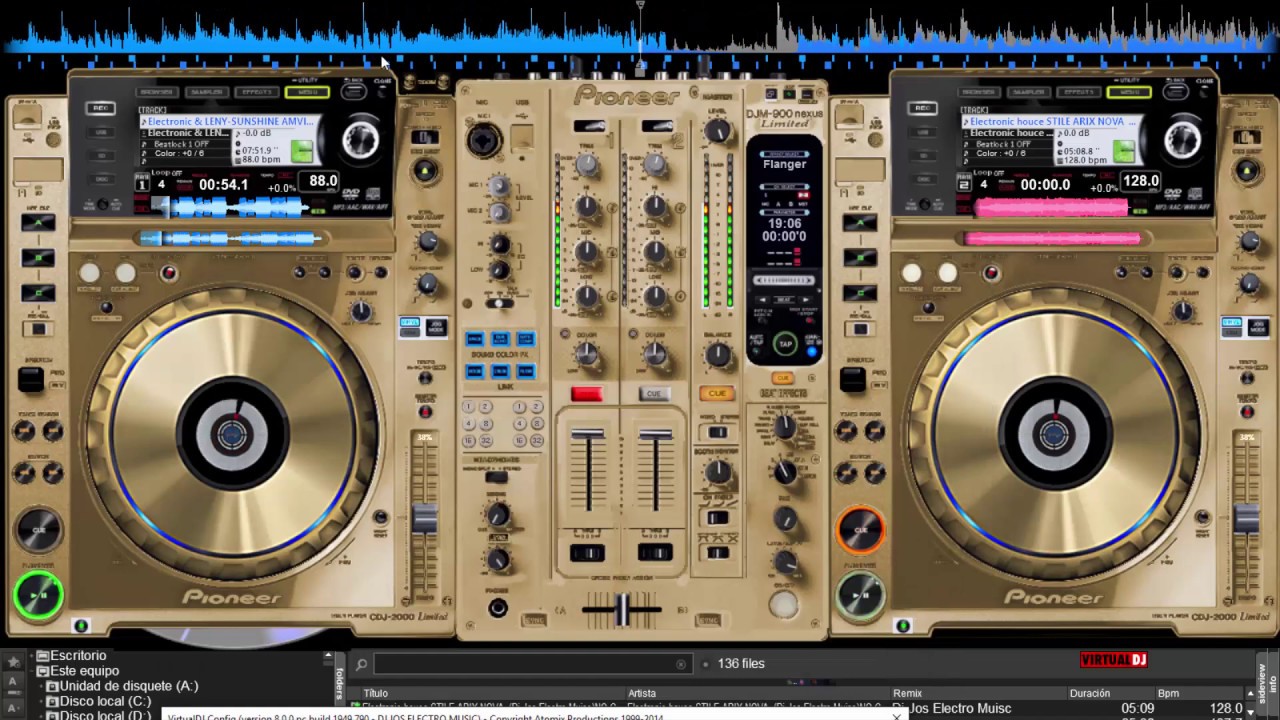Click in the file search input field
The height and width of the screenshot is (720, 1280).
(533, 663)
